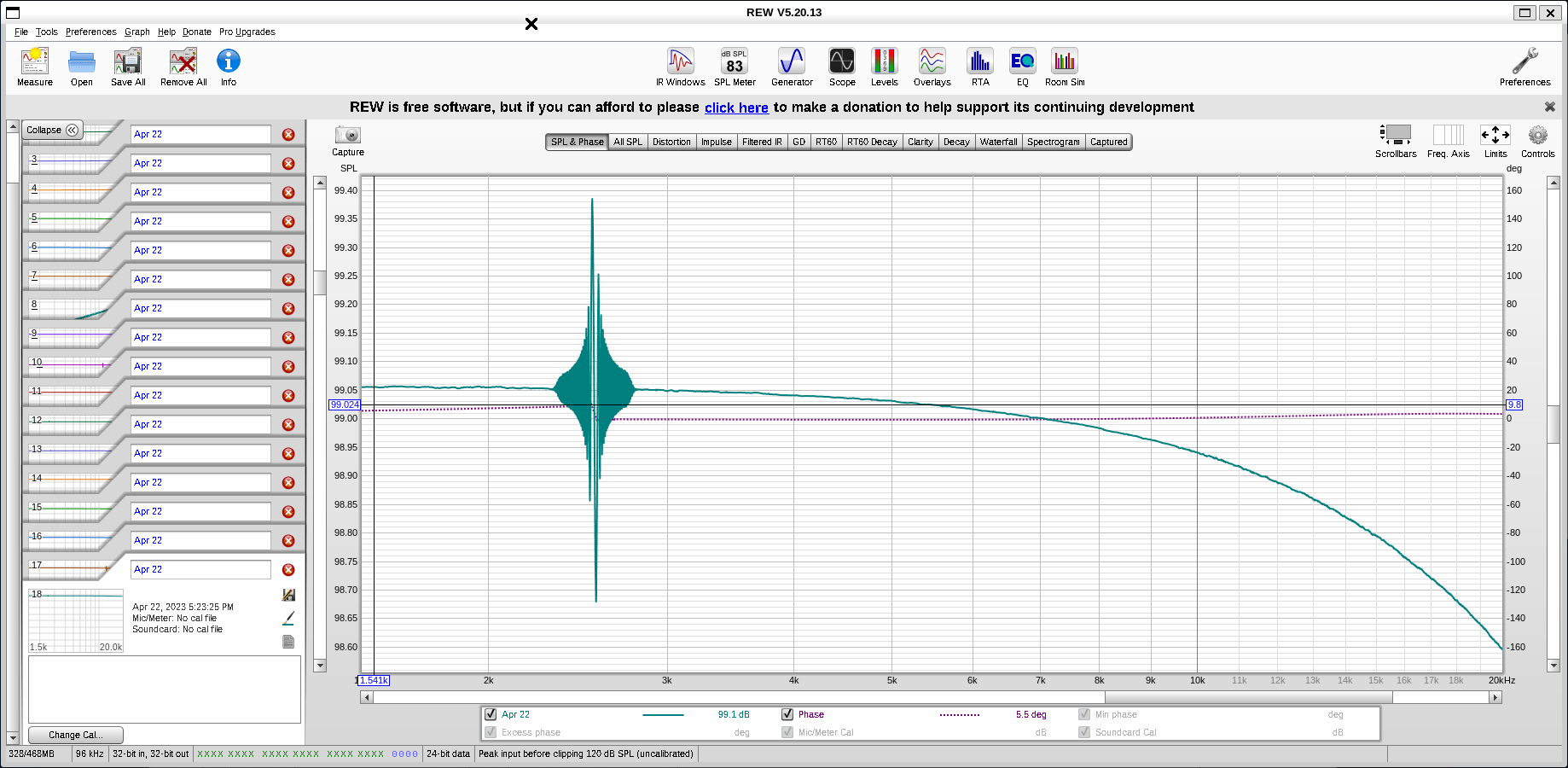
Task: Click the Change Cal... button
Action: (76, 735)
